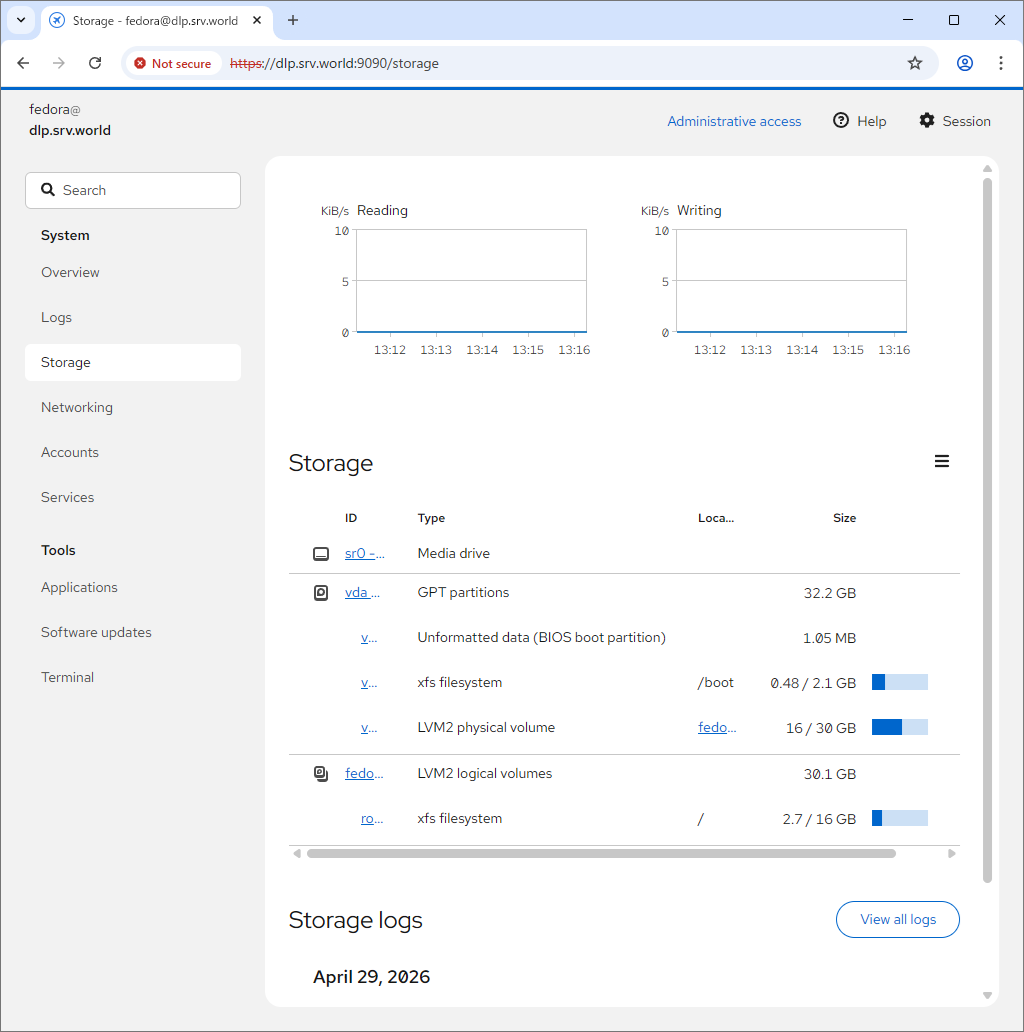
Task: Open the Accounts page
Action: click(70, 452)
